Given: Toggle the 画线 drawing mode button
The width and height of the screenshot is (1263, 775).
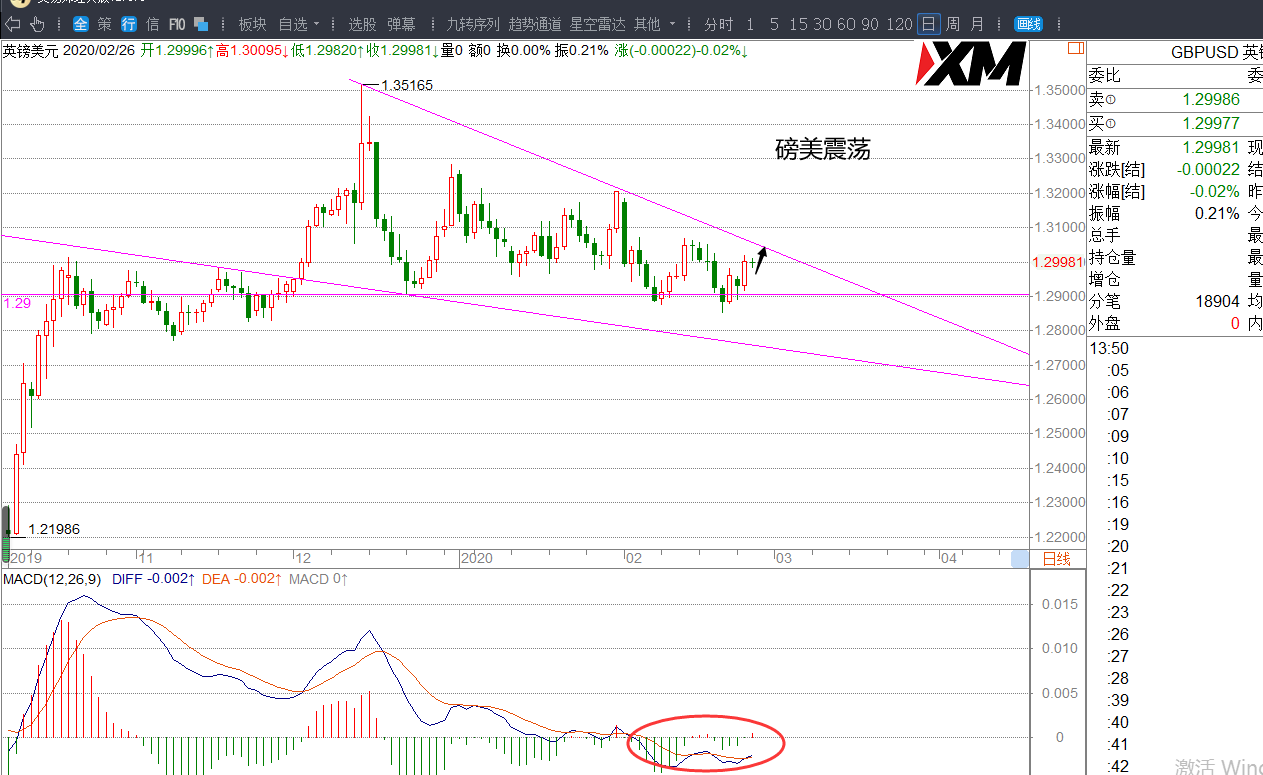Looking at the screenshot, I should click(1028, 24).
